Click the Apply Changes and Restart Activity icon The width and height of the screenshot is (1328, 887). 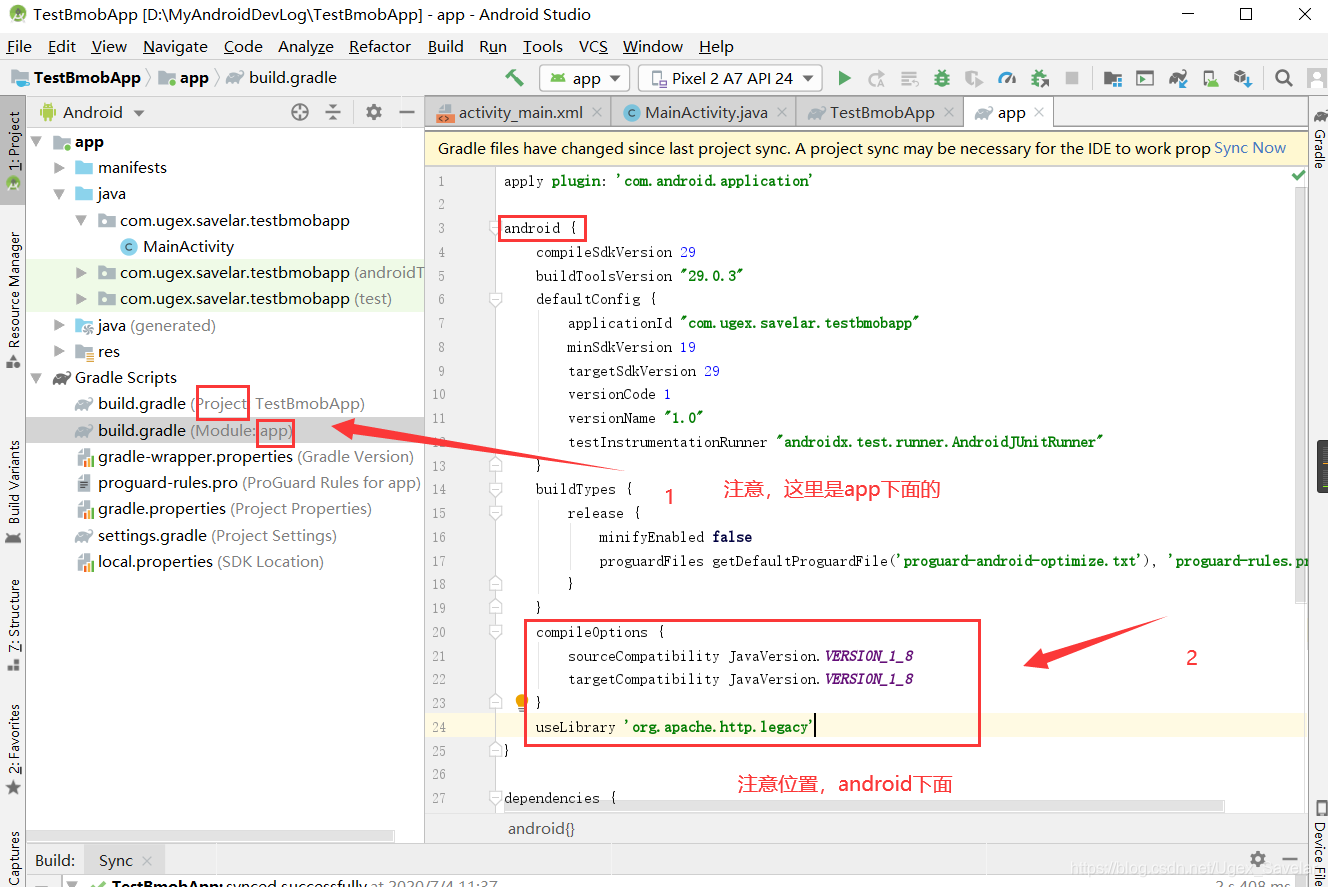[877, 78]
